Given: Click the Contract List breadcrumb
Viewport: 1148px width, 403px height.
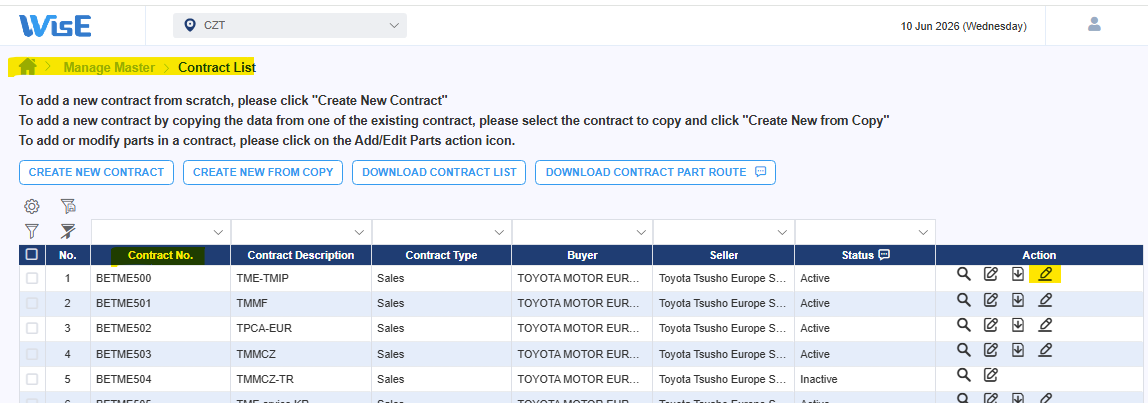Looking at the screenshot, I should [217, 67].
